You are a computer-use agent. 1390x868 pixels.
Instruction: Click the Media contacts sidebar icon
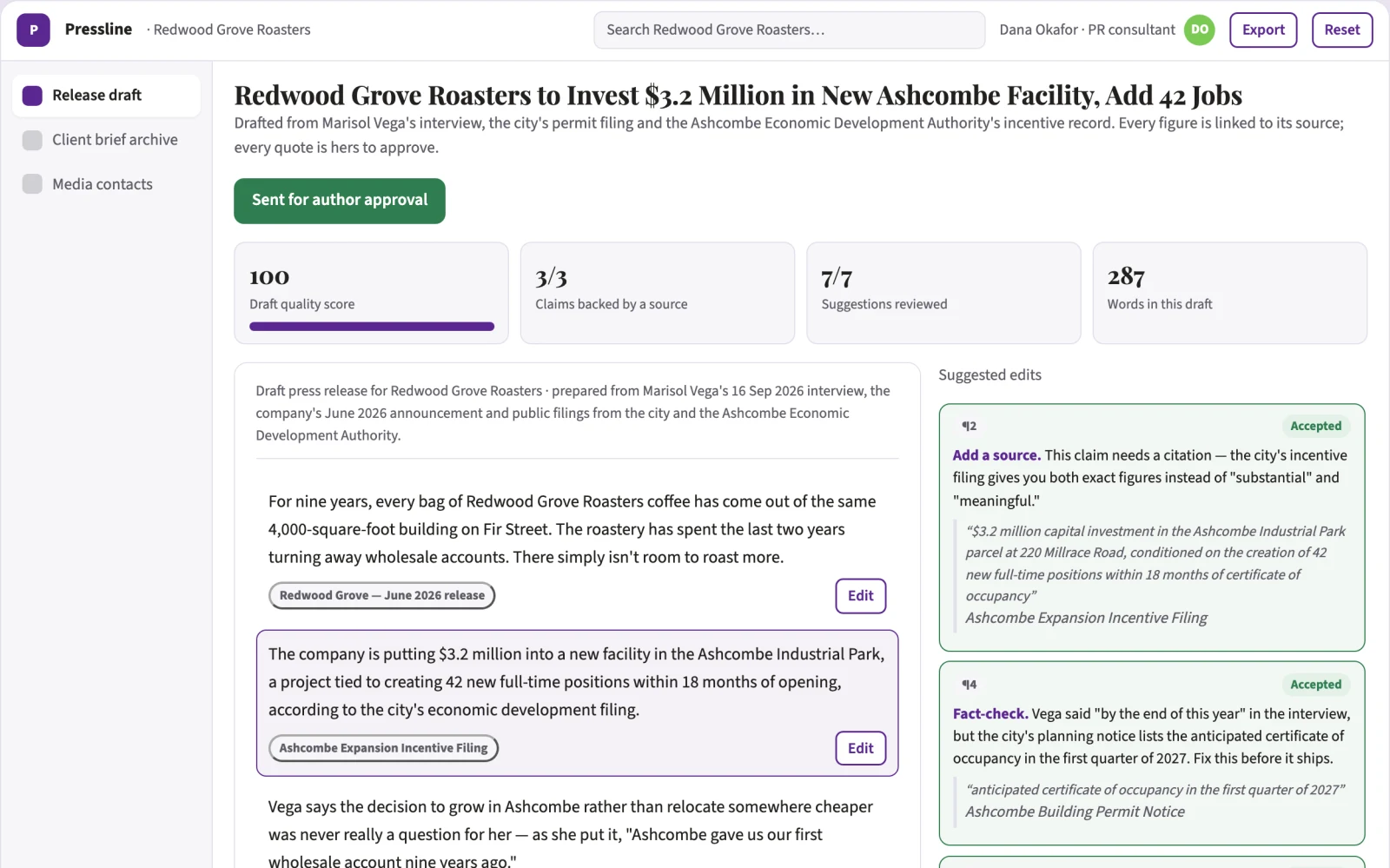tap(32, 184)
